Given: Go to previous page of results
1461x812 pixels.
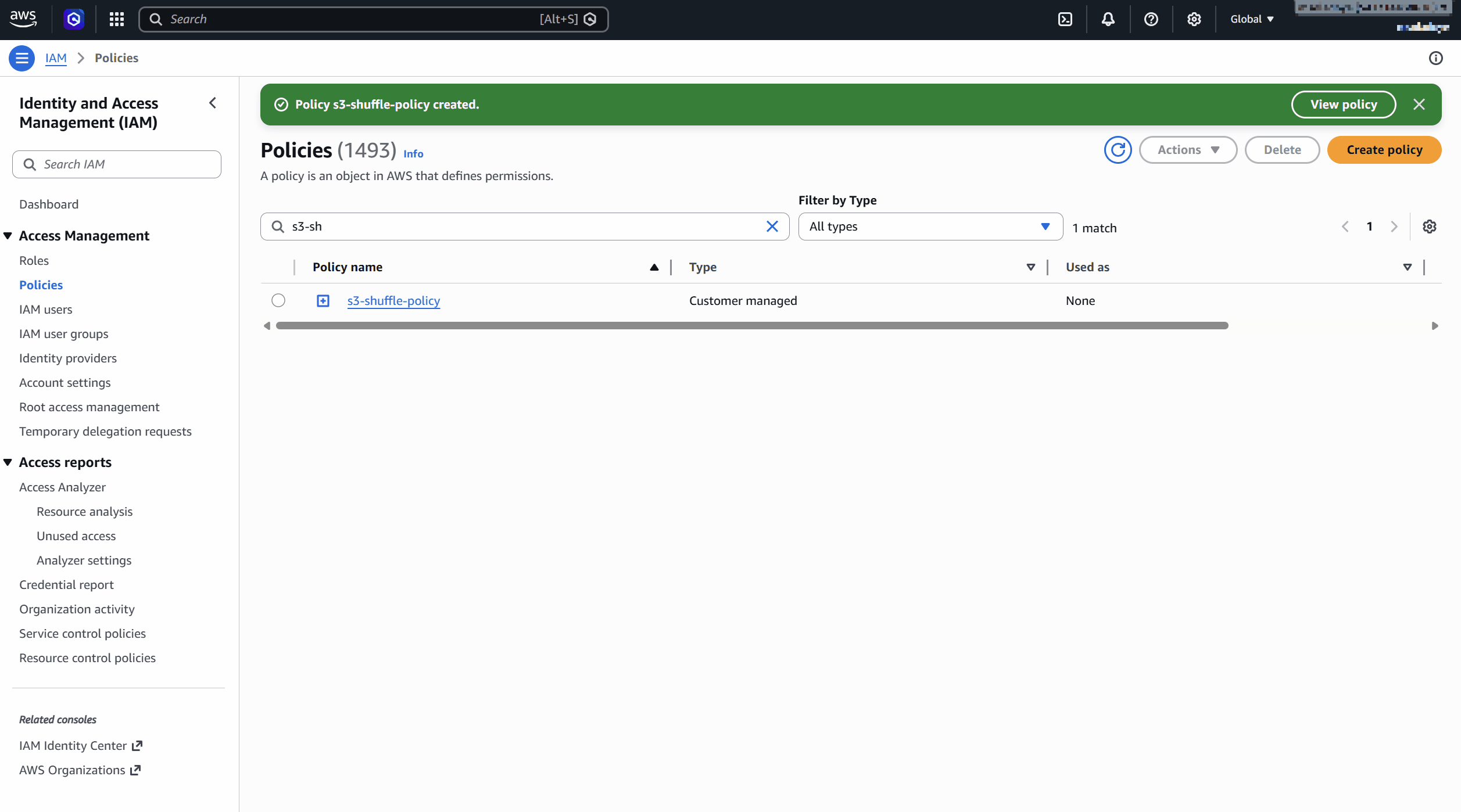Looking at the screenshot, I should [x=1345, y=227].
